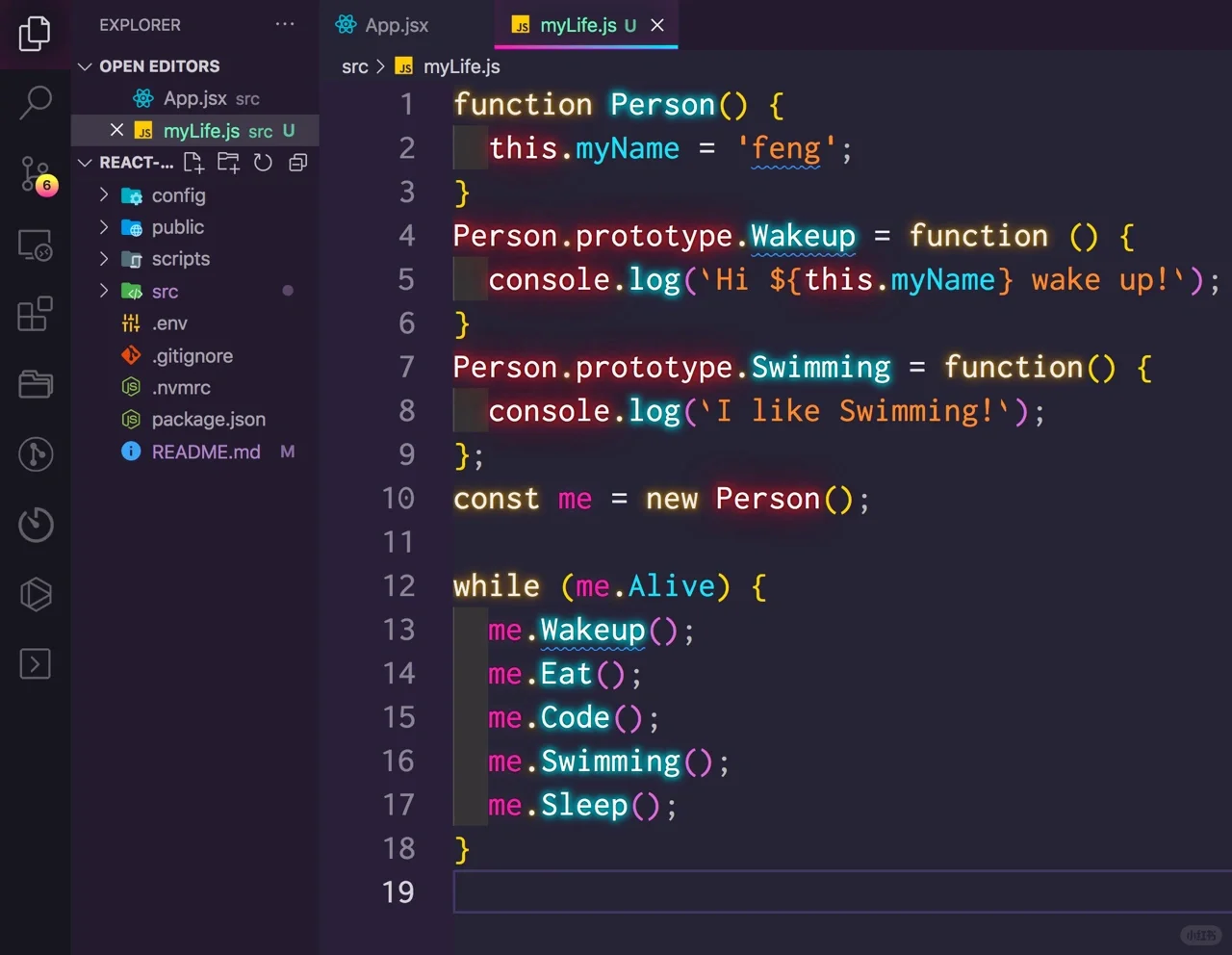Create a new file in project
This screenshot has height=955, width=1232.
(x=193, y=162)
